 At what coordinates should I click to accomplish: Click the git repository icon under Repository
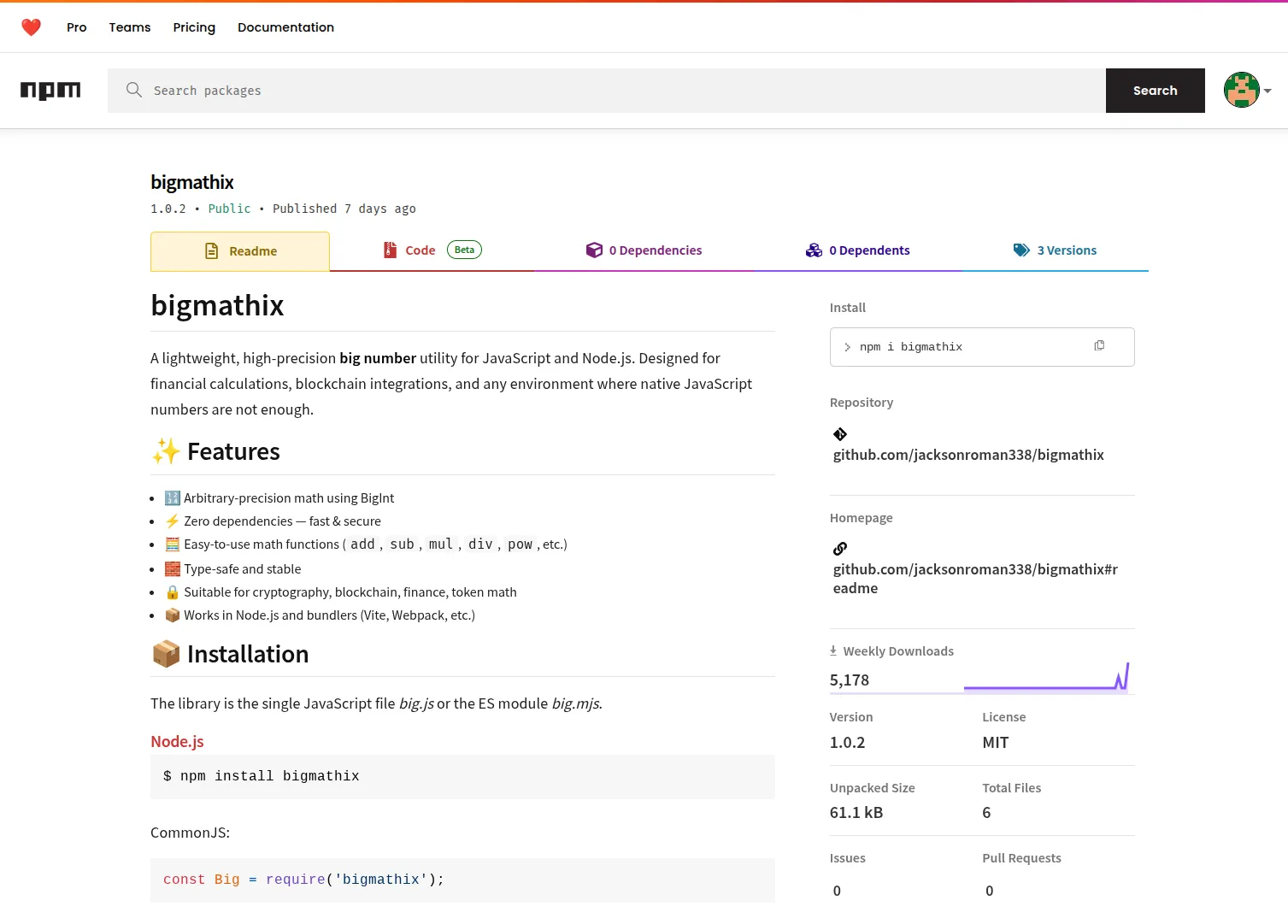839,434
